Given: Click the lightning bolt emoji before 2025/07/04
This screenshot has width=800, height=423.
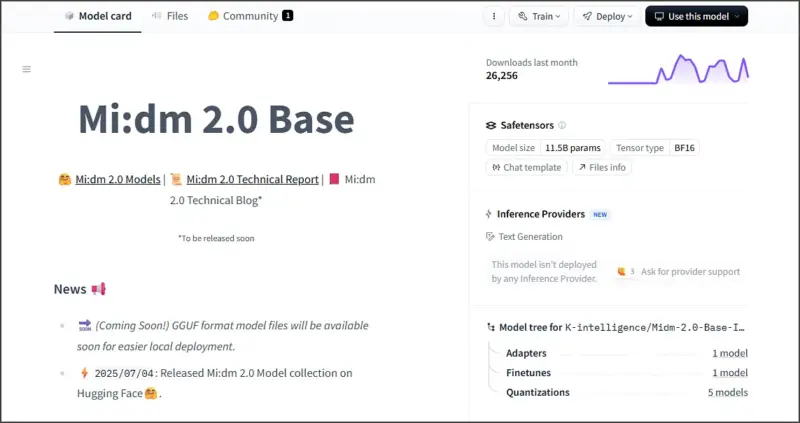Looking at the screenshot, I should coord(84,373).
